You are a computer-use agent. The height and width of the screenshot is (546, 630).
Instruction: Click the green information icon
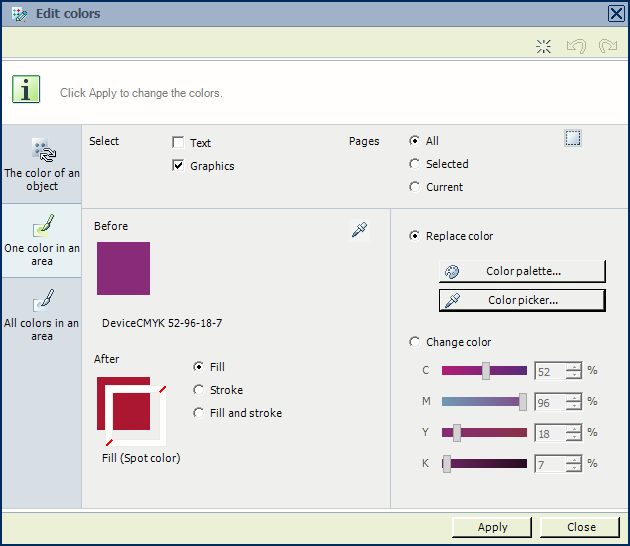click(x=26, y=89)
